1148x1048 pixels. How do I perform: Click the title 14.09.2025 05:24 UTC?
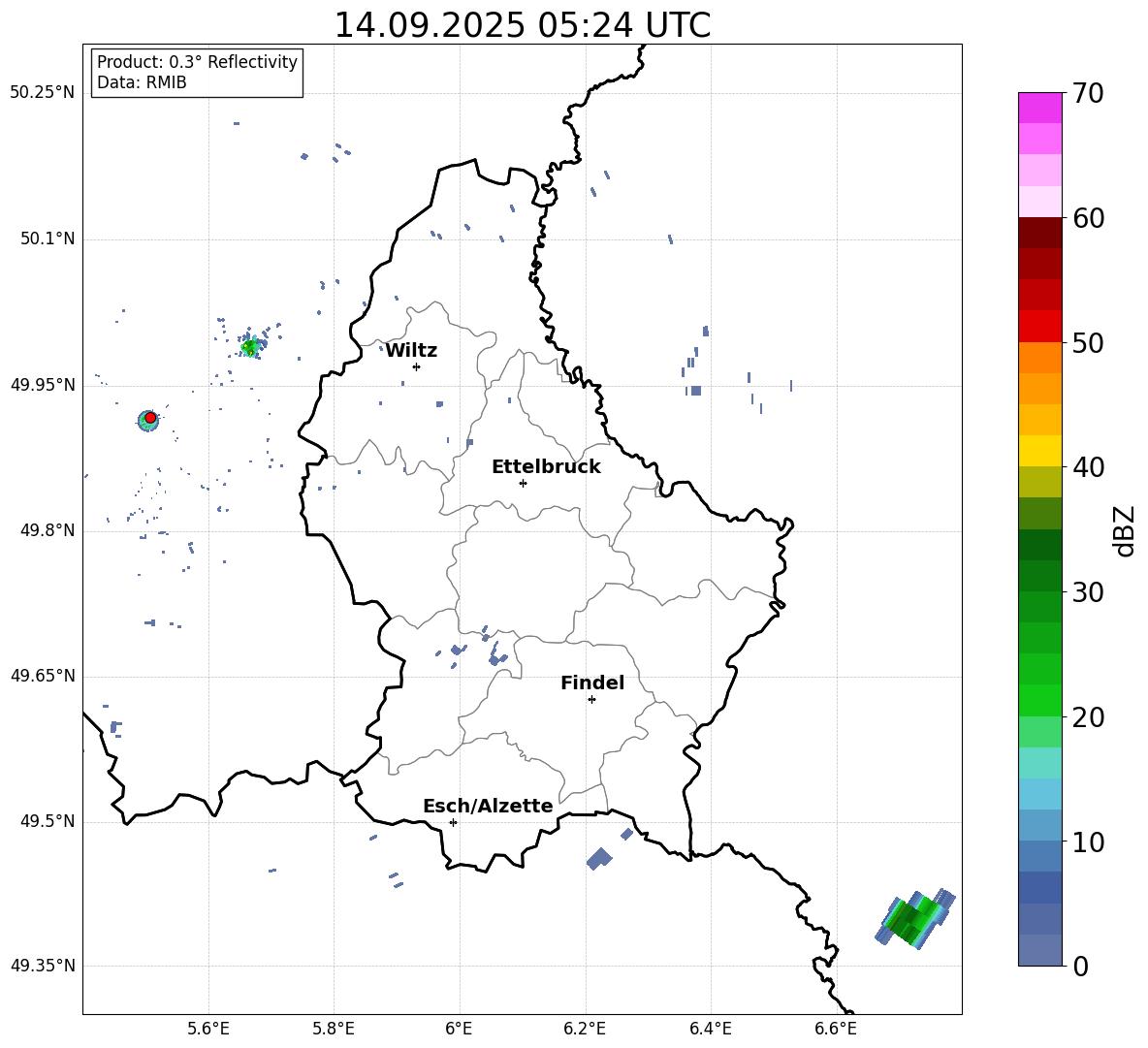pyautogui.click(x=522, y=25)
